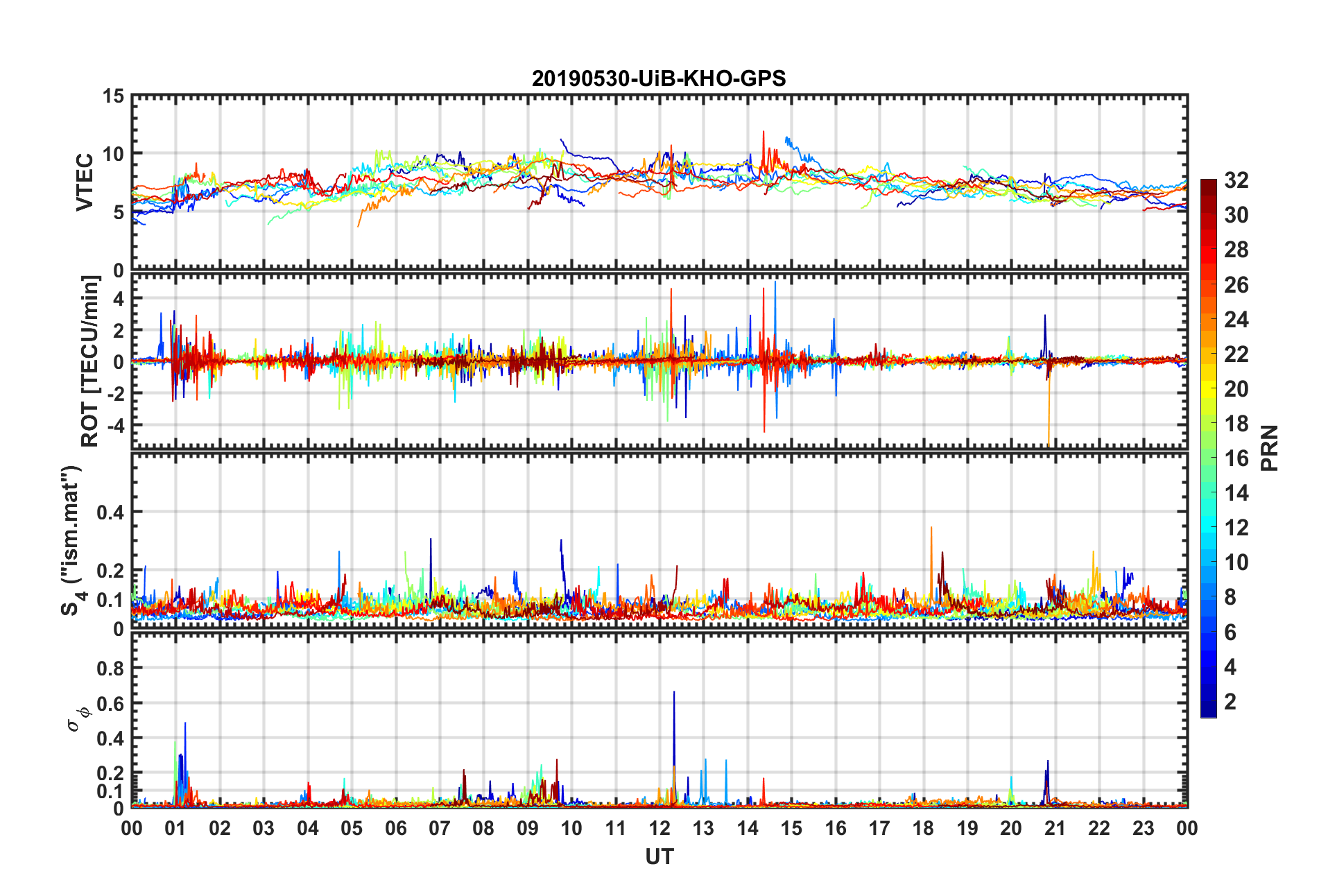Click the VTEC y-axis label
The image size is (1319, 896).
(85, 182)
